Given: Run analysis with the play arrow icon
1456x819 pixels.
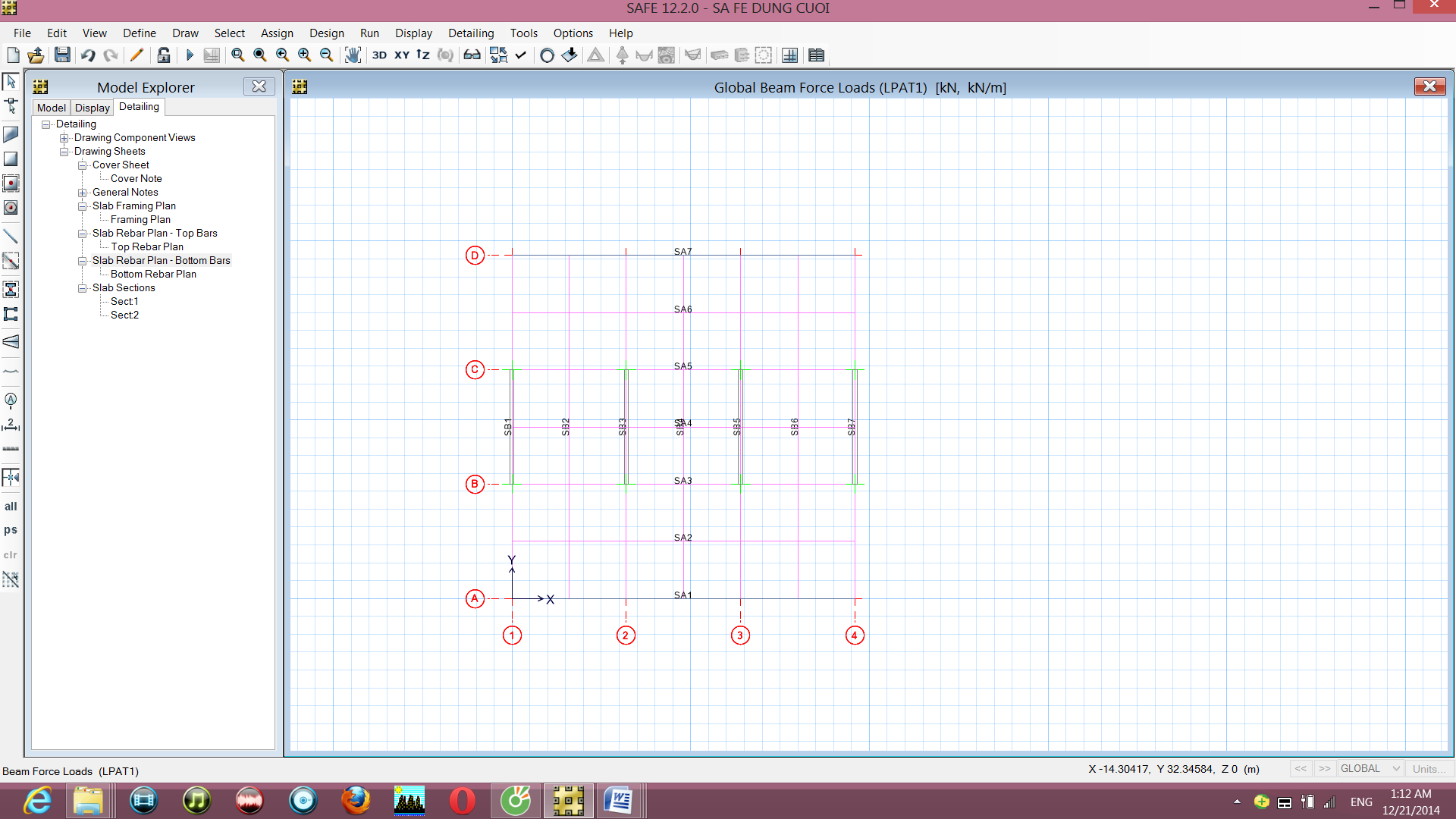Looking at the screenshot, I should pyautogui.click(x=190, y=55).
